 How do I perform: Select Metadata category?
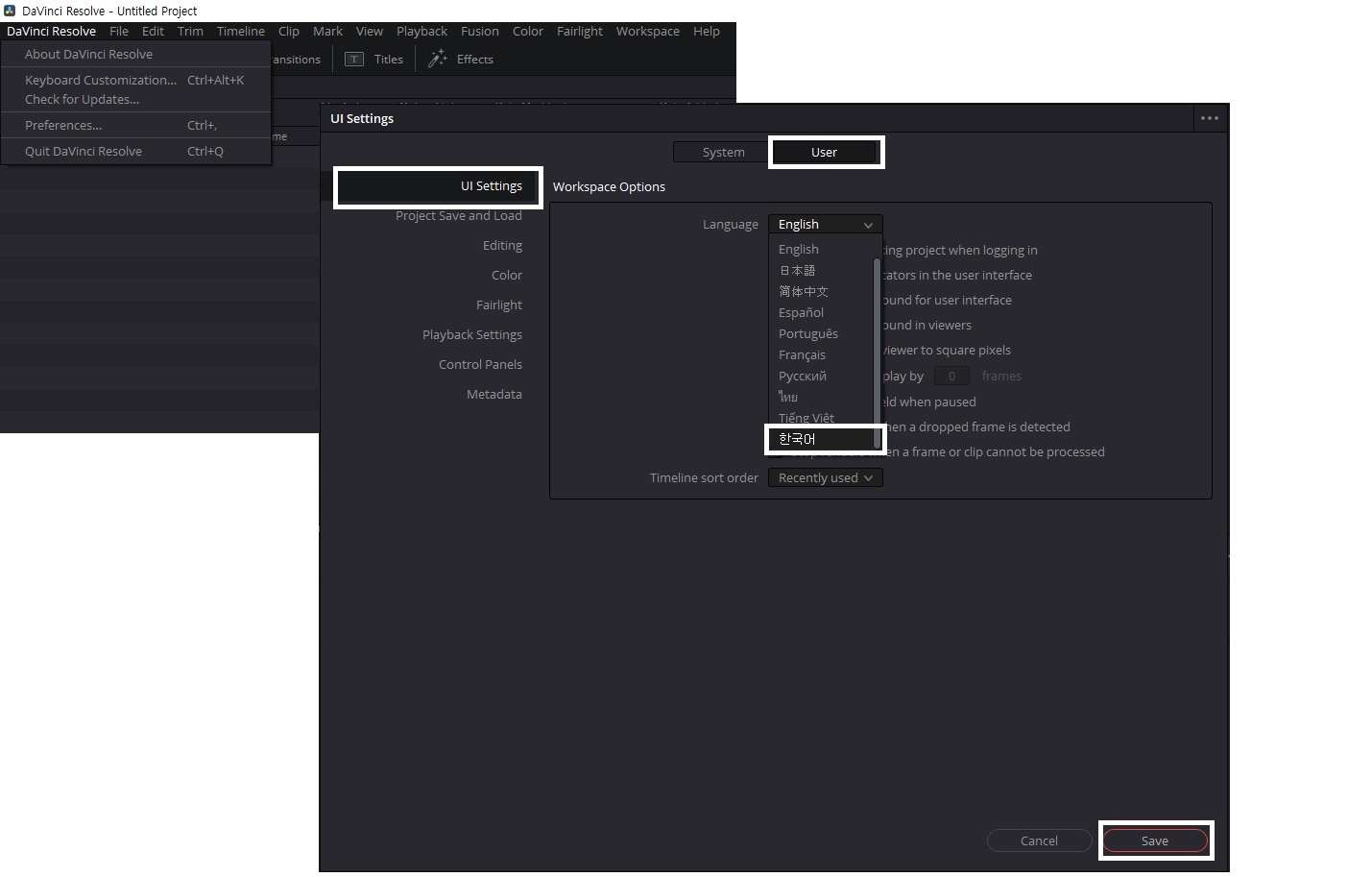click(494, 394)
